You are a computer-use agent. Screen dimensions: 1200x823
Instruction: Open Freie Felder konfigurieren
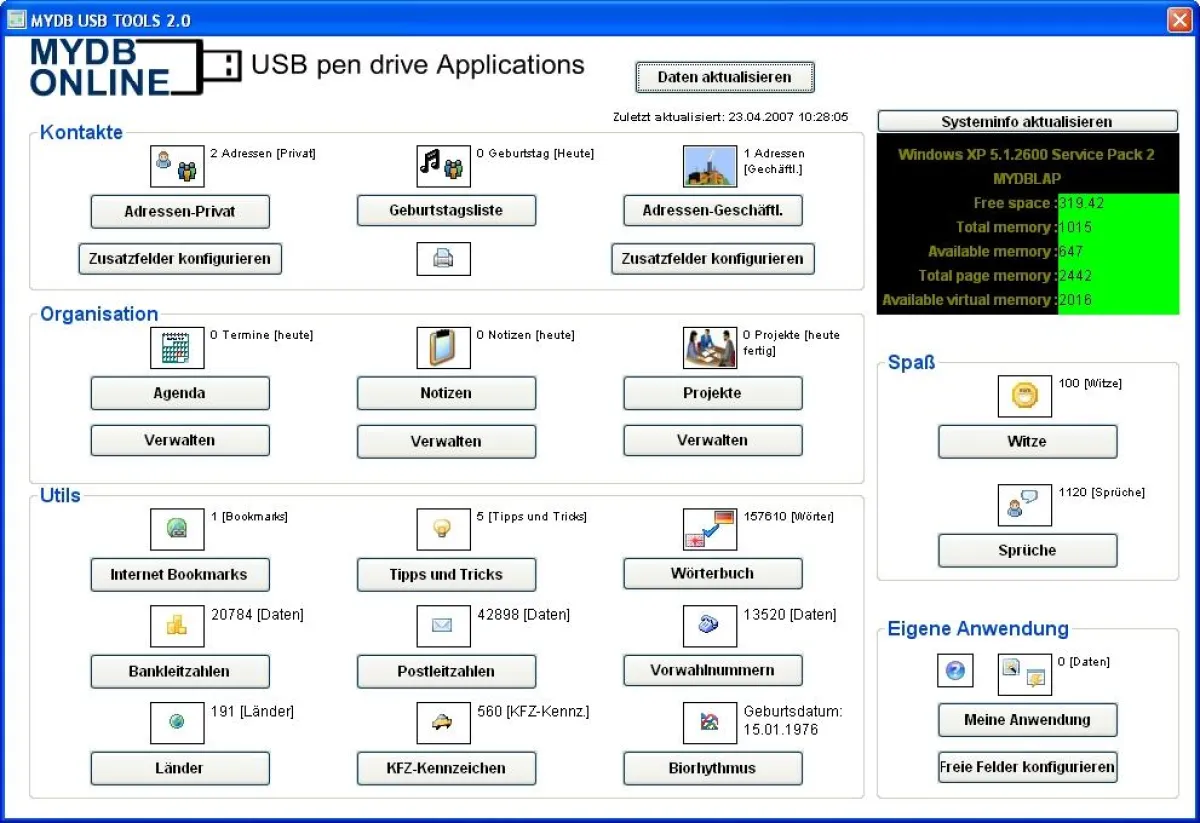pyautogui.click(x=1027, y=767)
